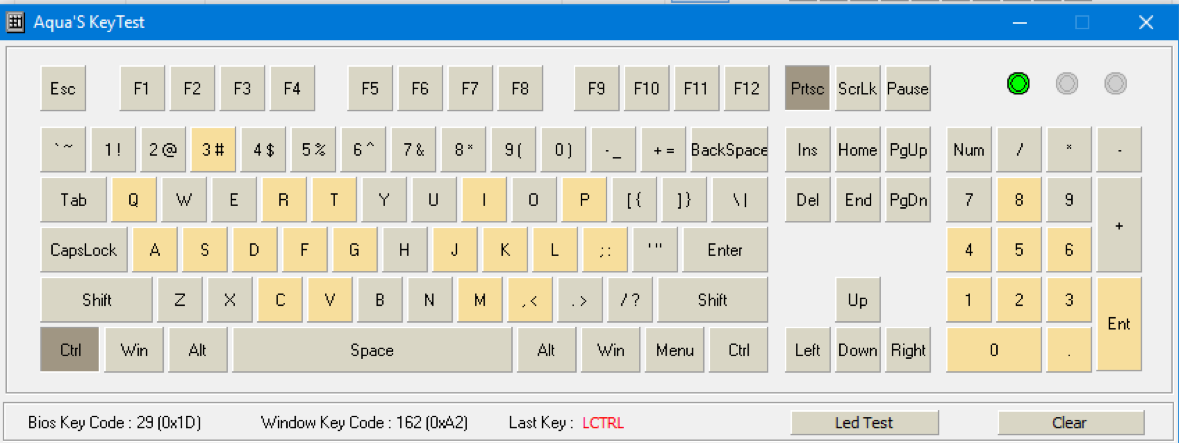
Task: Click the Num key on numpad
Action: [968, 150]
